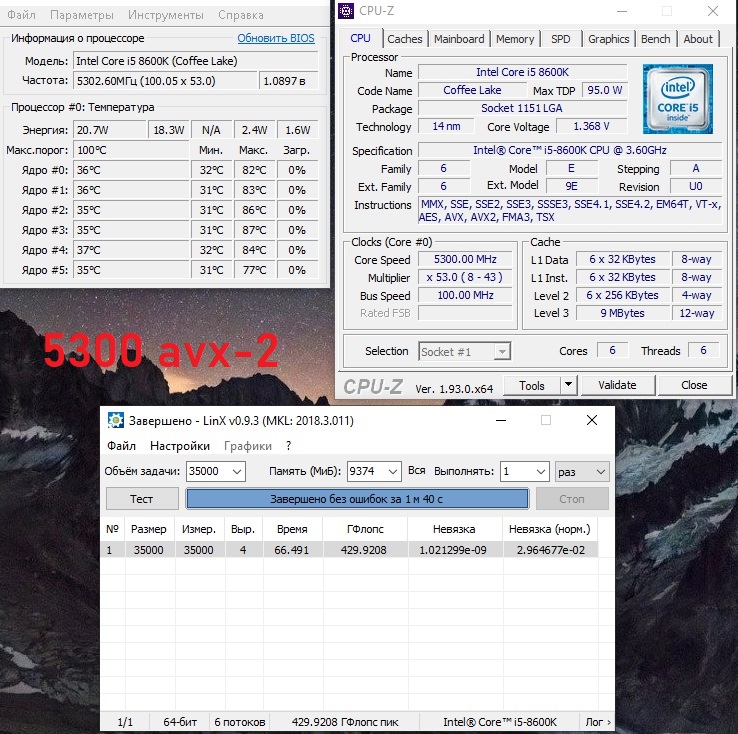Click the Невязка (норм.) column header
738x734 pixels.
point(550,529)
